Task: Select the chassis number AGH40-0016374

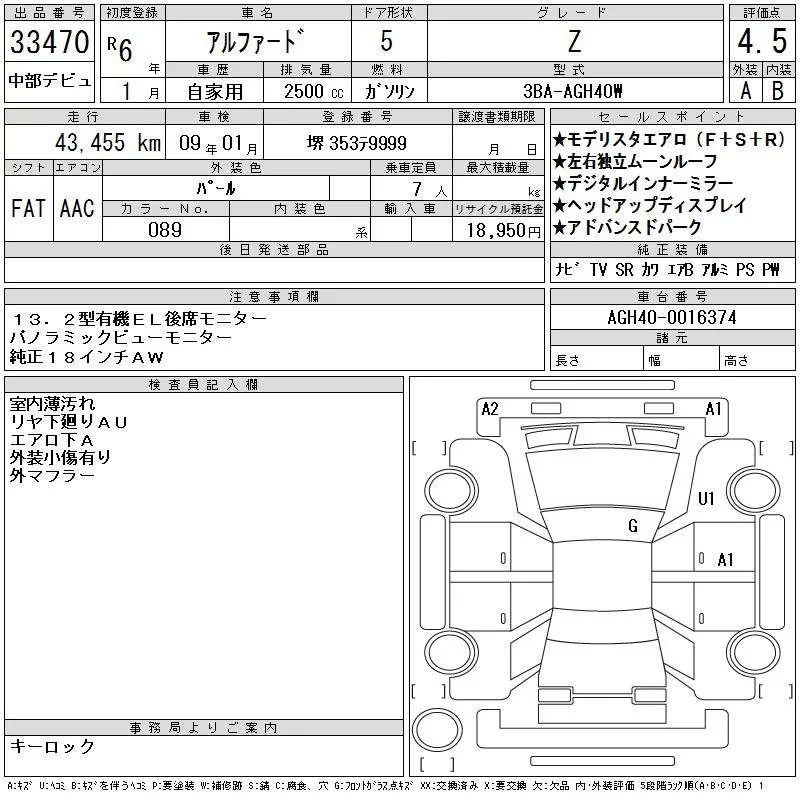Action: tap(672, 318)
